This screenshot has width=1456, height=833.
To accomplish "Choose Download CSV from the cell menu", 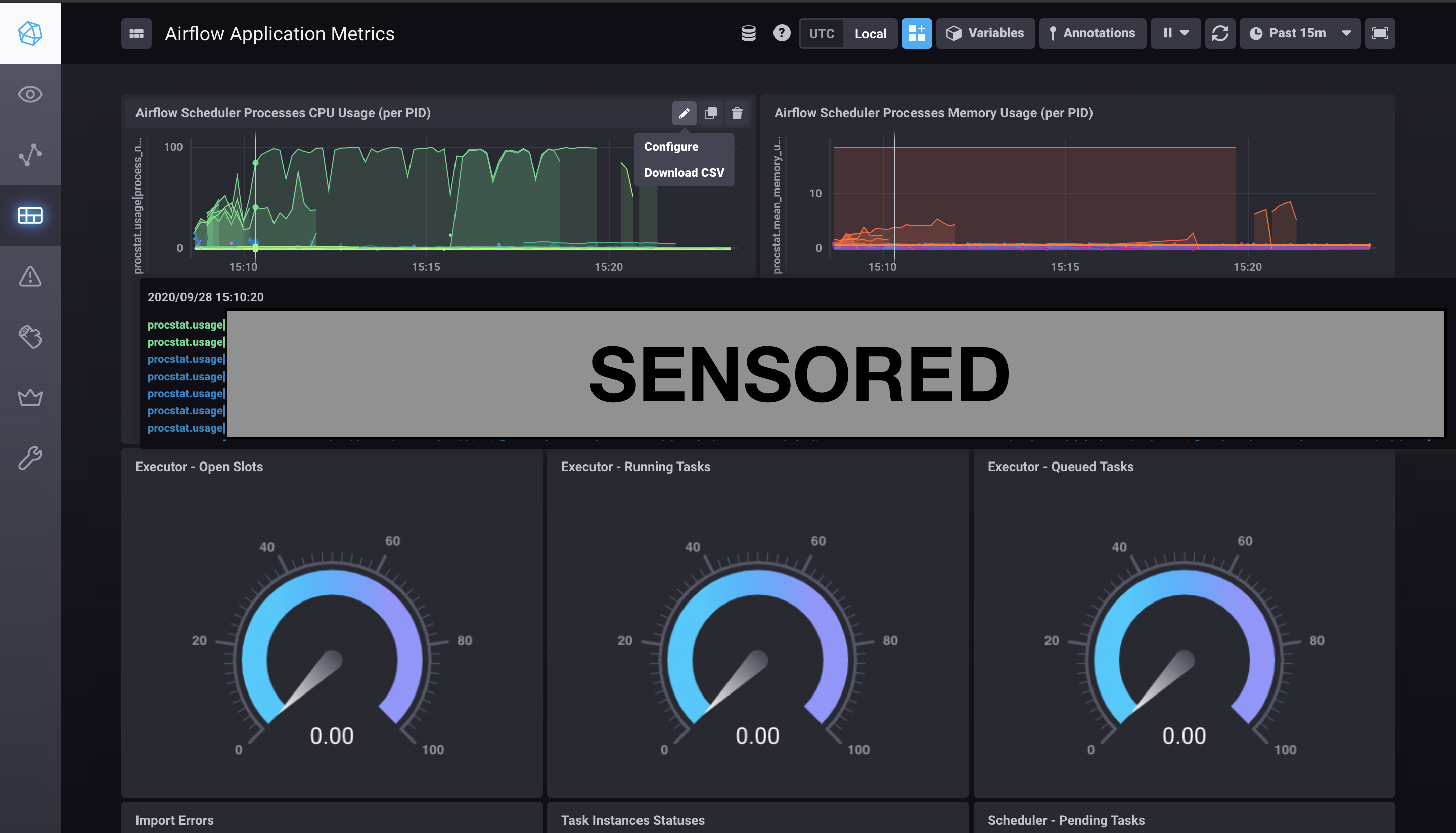I will tap(684, 173).
